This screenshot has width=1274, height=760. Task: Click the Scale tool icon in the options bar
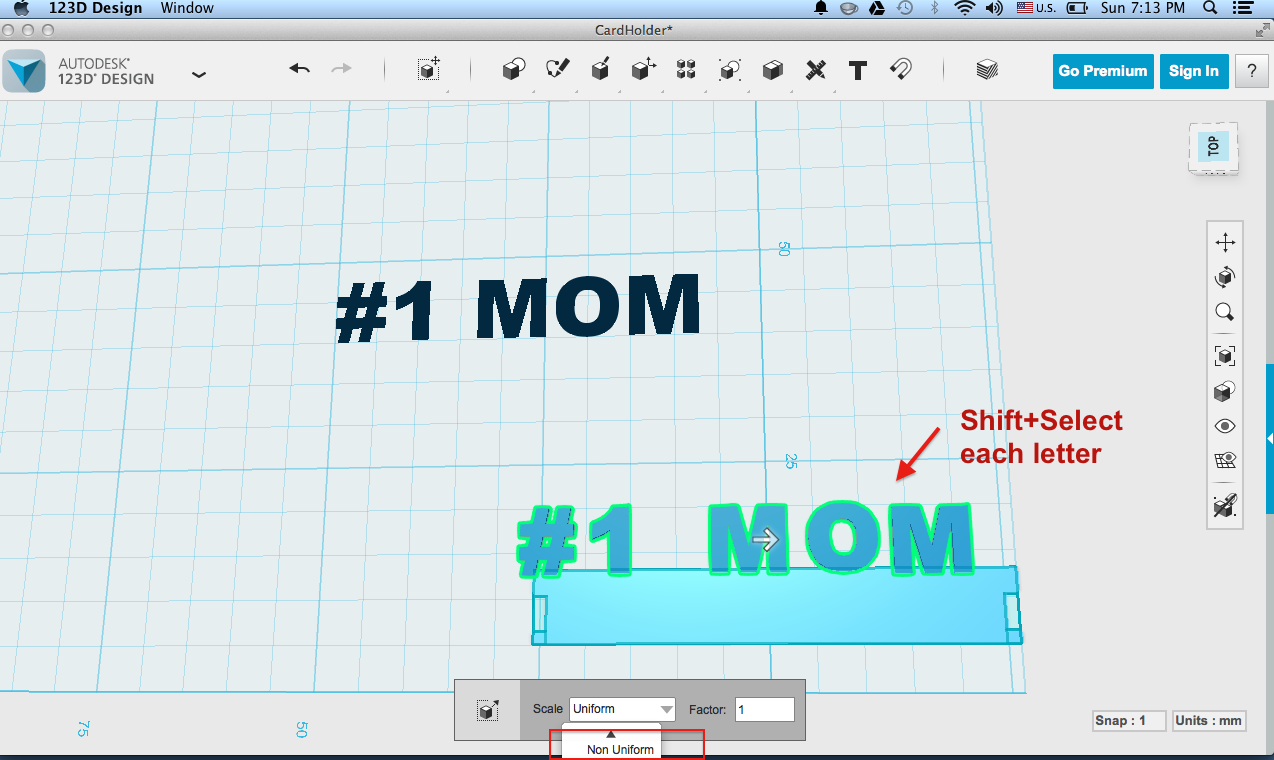click(x=488, y=710)
